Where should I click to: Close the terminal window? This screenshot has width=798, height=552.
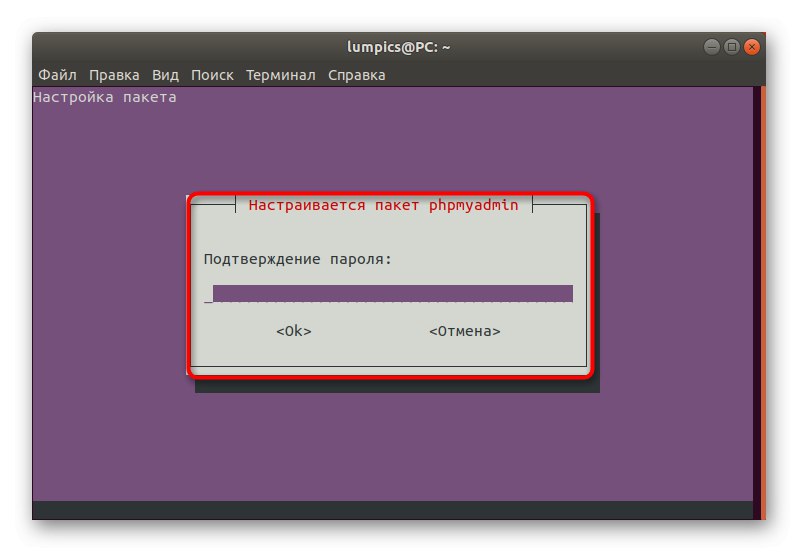pos(752,47)
